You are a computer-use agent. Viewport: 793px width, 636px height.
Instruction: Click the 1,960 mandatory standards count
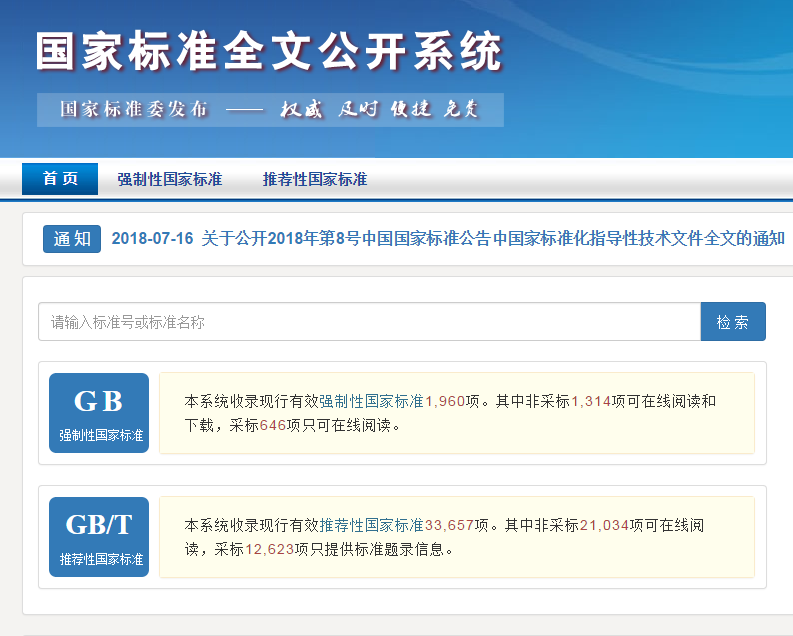tap(446, 401)
